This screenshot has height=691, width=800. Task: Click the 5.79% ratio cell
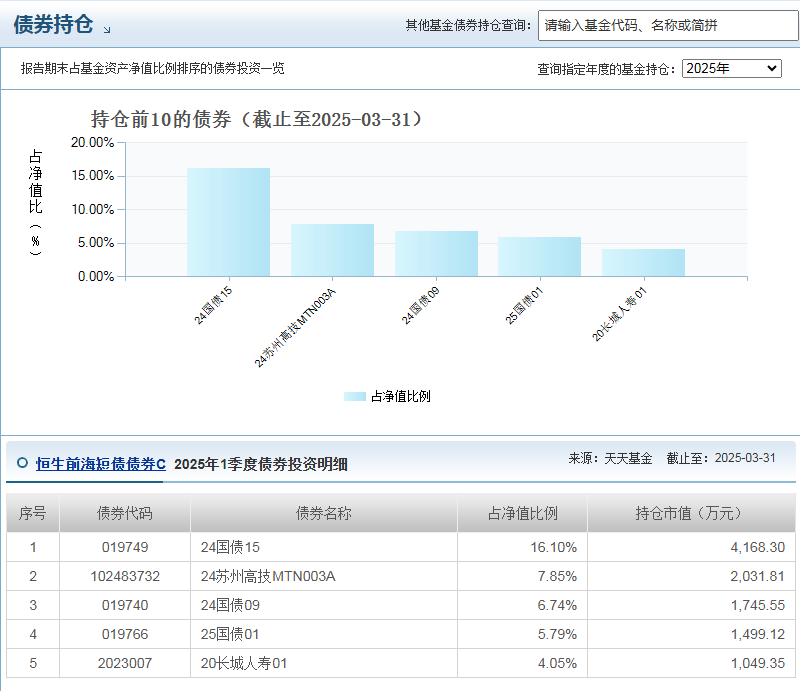pos(522,634)
